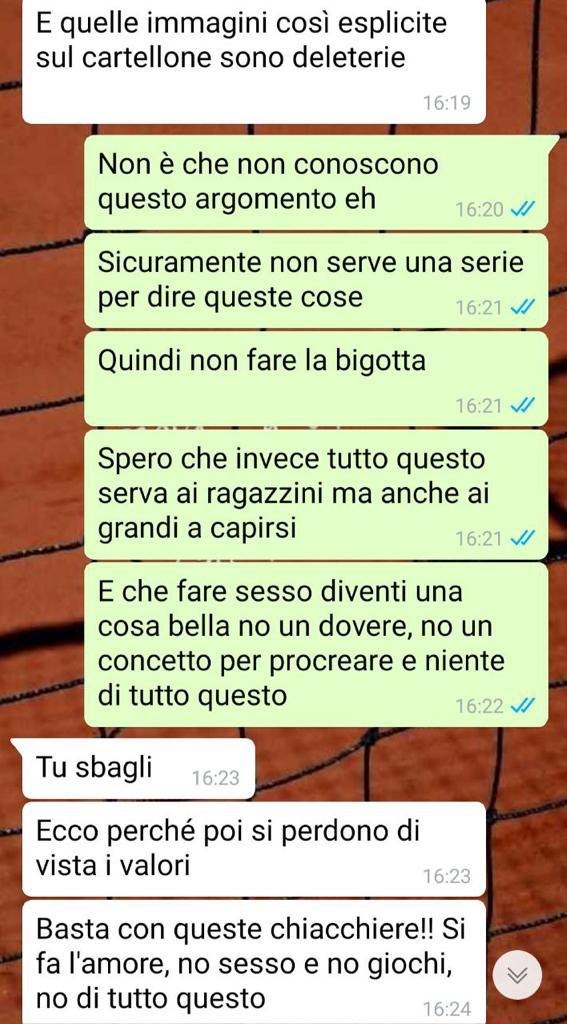The height and width of the screenshot is (1024, 567).
Task: Tap the 'E che fare sesso diventi' bubble
Action: pos(316,645)
